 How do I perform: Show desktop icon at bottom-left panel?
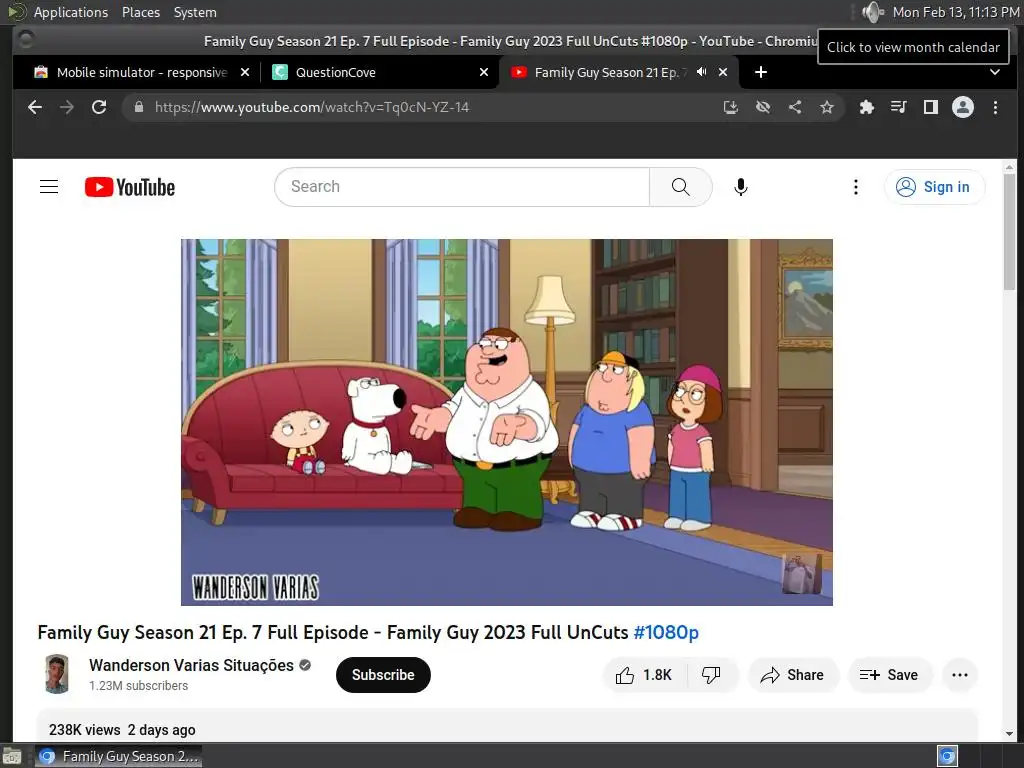pyautogui.click(x=12, y=757)
